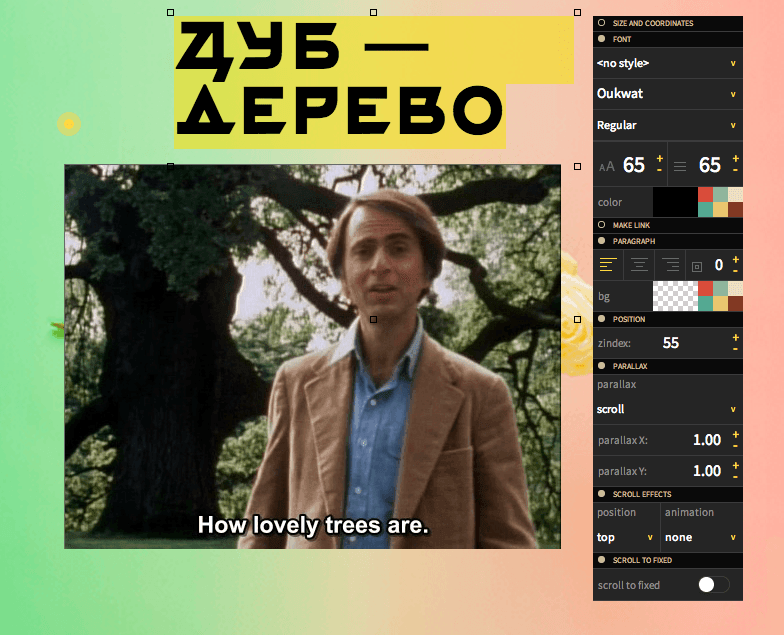Pick yellow swatch in color row
This screenshot has width=784, height=635.
(x=720, y=210)
